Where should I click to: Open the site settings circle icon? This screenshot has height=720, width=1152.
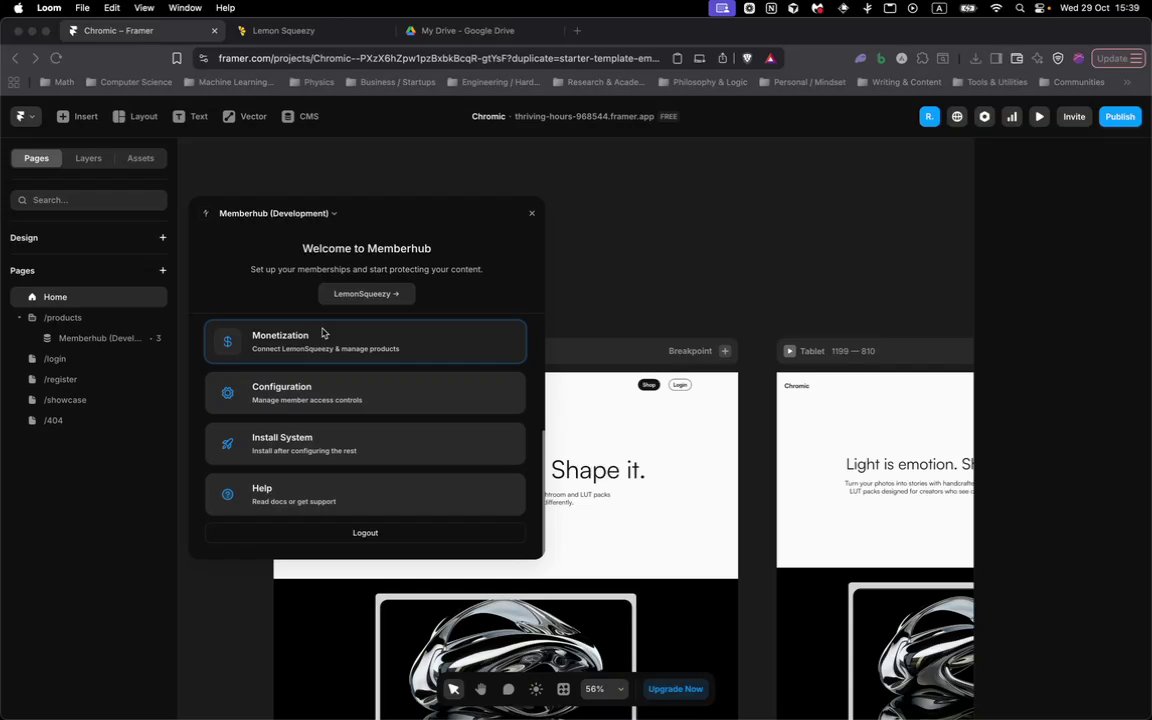[x=984, y=117]
